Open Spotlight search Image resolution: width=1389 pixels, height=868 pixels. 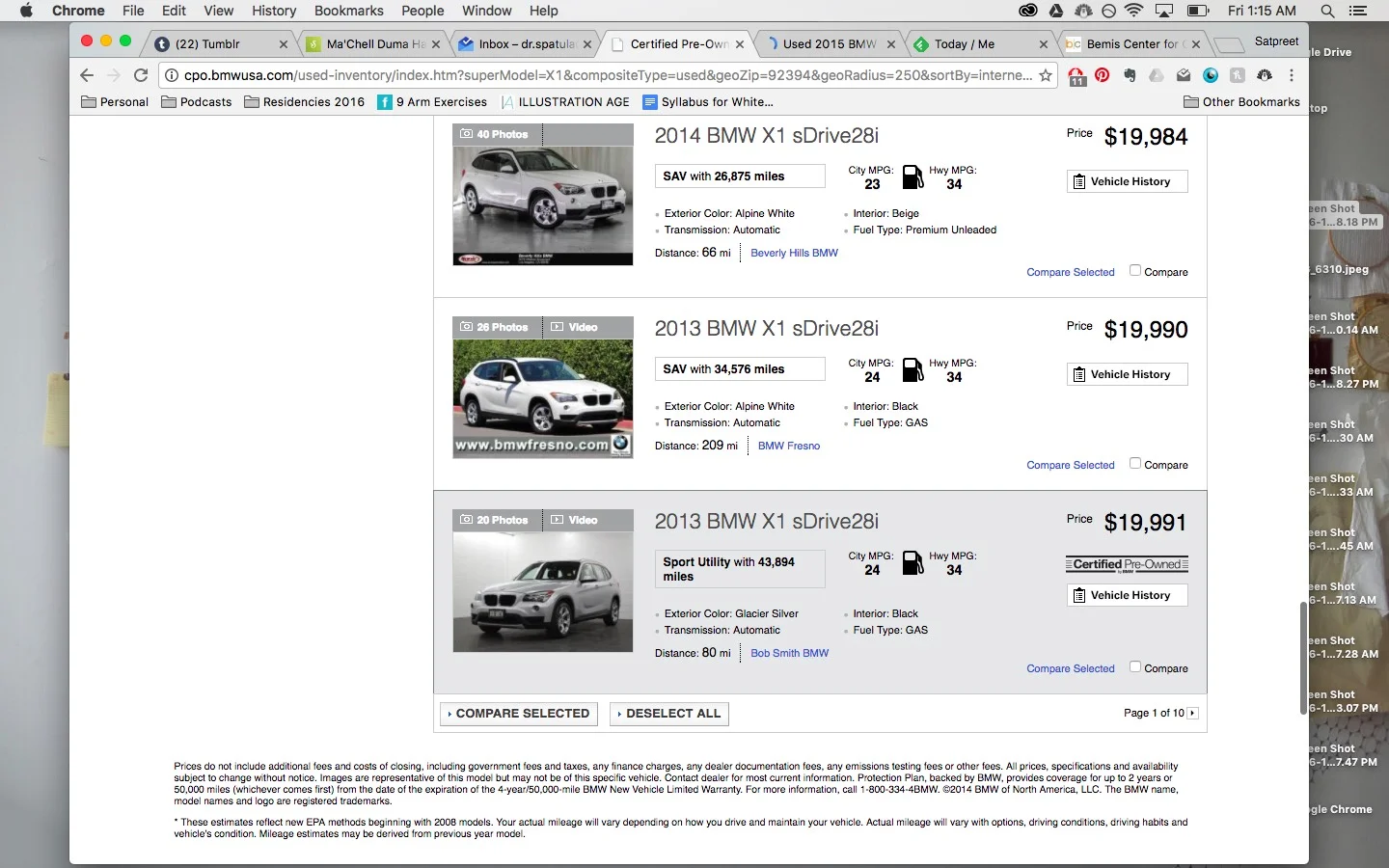[x=1328, y=11]
